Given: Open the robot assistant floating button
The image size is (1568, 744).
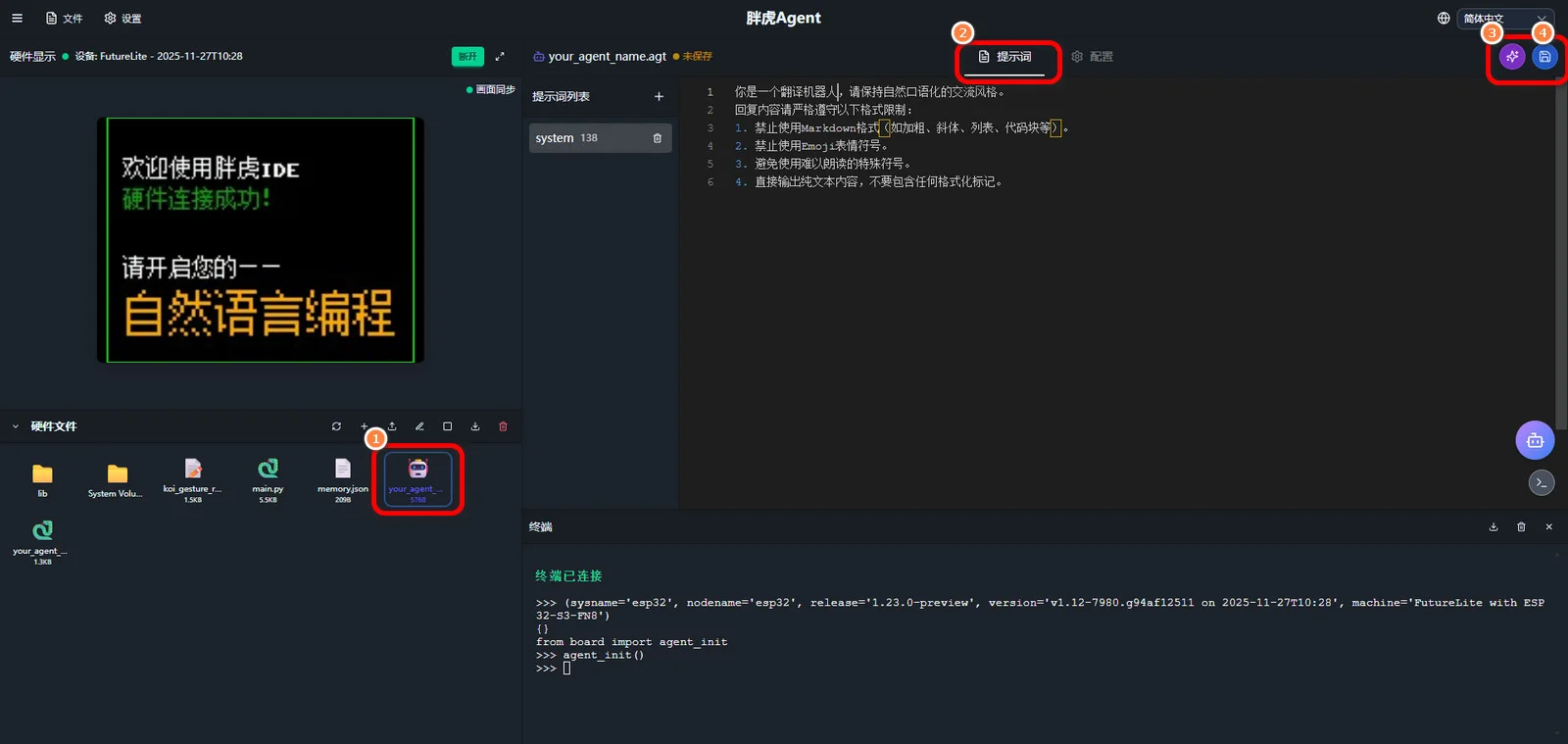Looking at the screenshot, I should pyautogui.click(x=1535, y=440).
